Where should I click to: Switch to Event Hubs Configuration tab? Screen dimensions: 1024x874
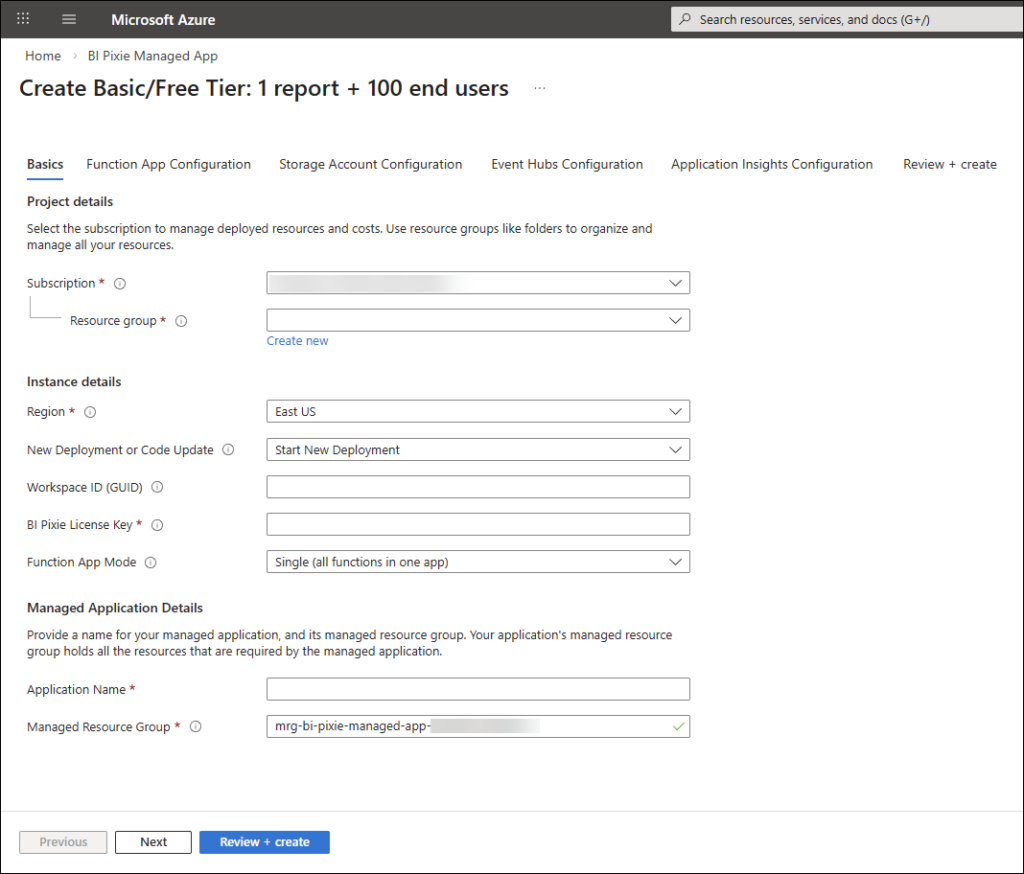pyautogui.click(x=567, y=164)
